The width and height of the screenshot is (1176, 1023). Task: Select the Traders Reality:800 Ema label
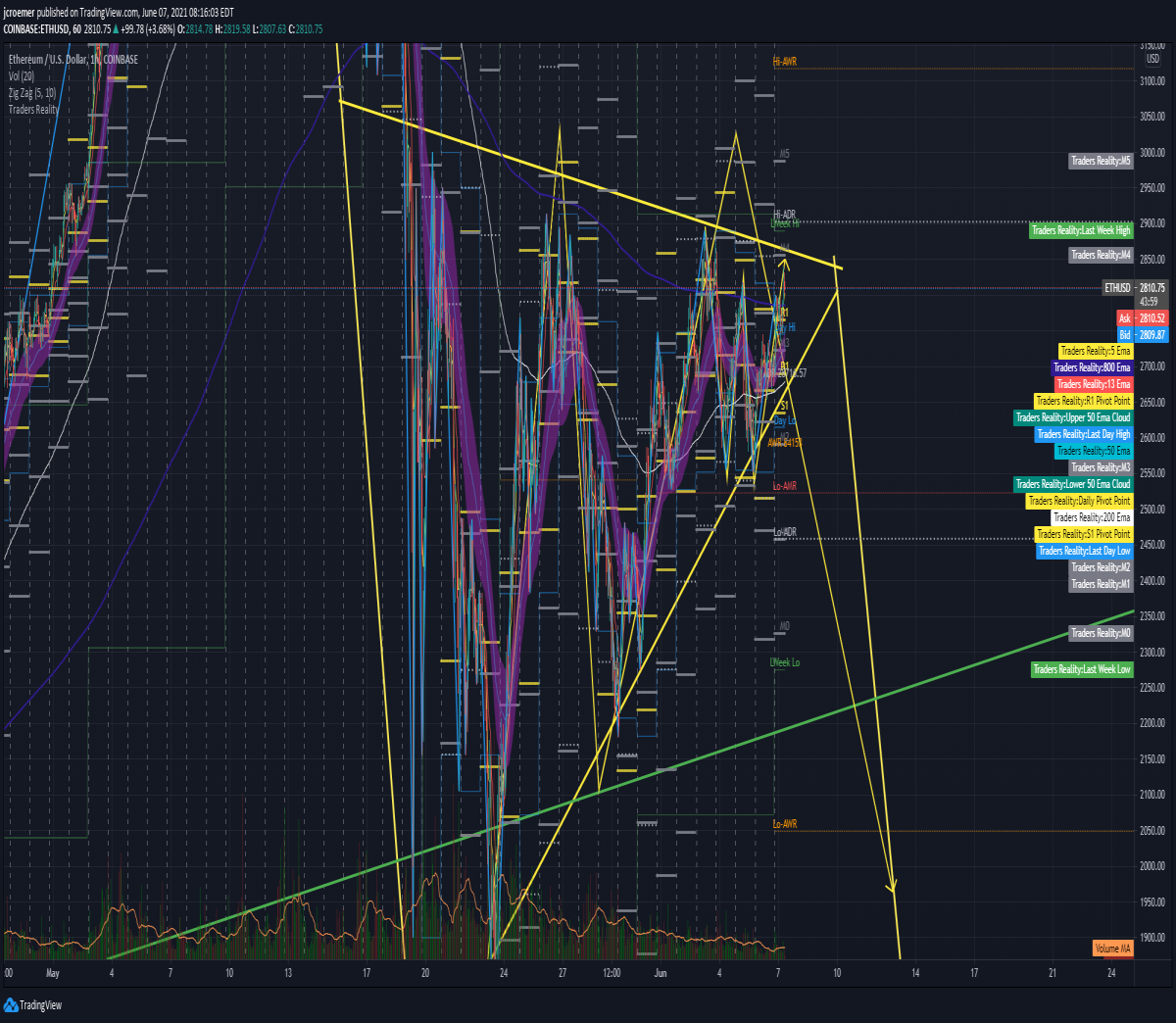click(x=1092, y=367)
